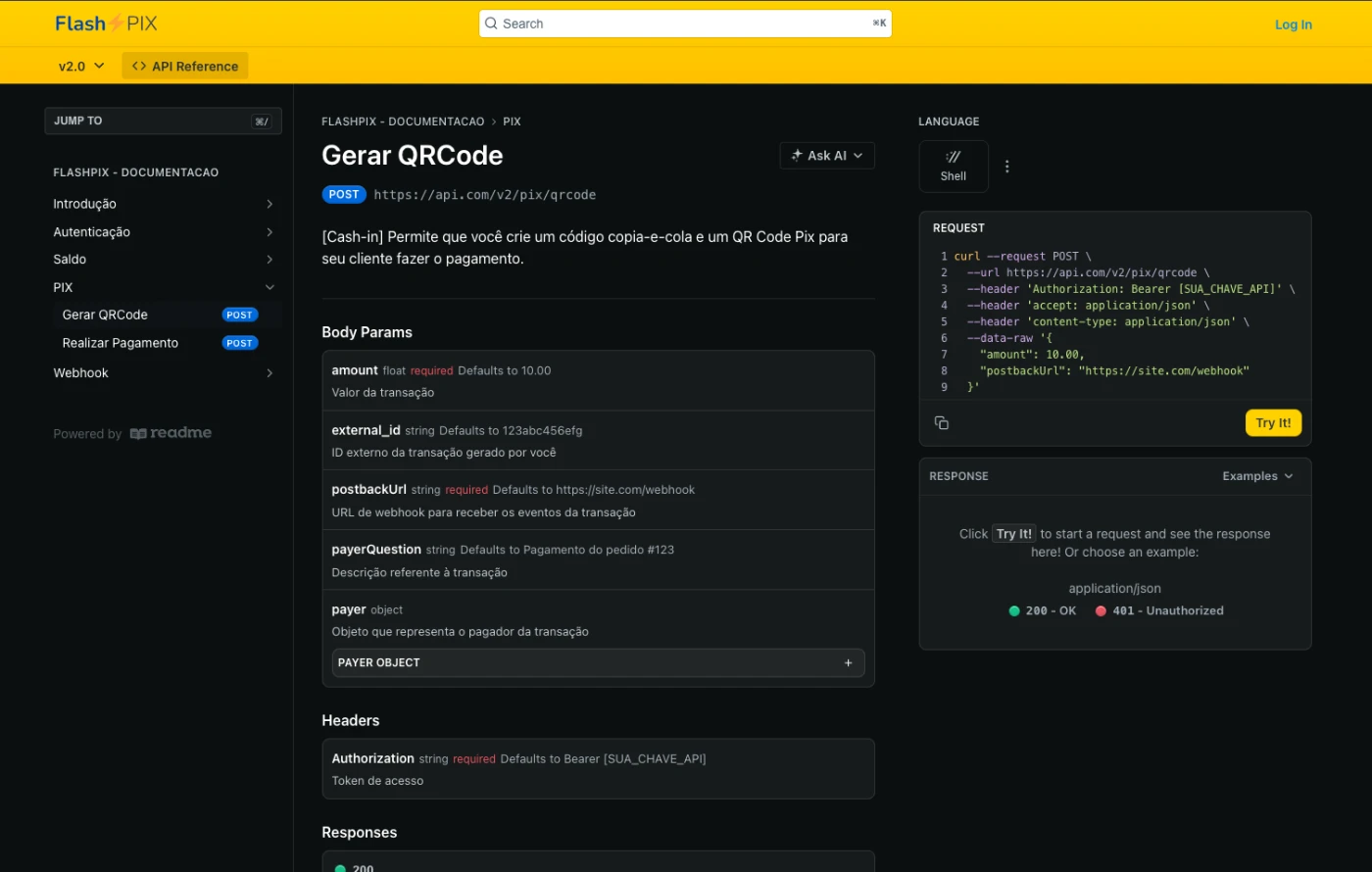Click the green 200 - OK example

tap(1043, 610)
